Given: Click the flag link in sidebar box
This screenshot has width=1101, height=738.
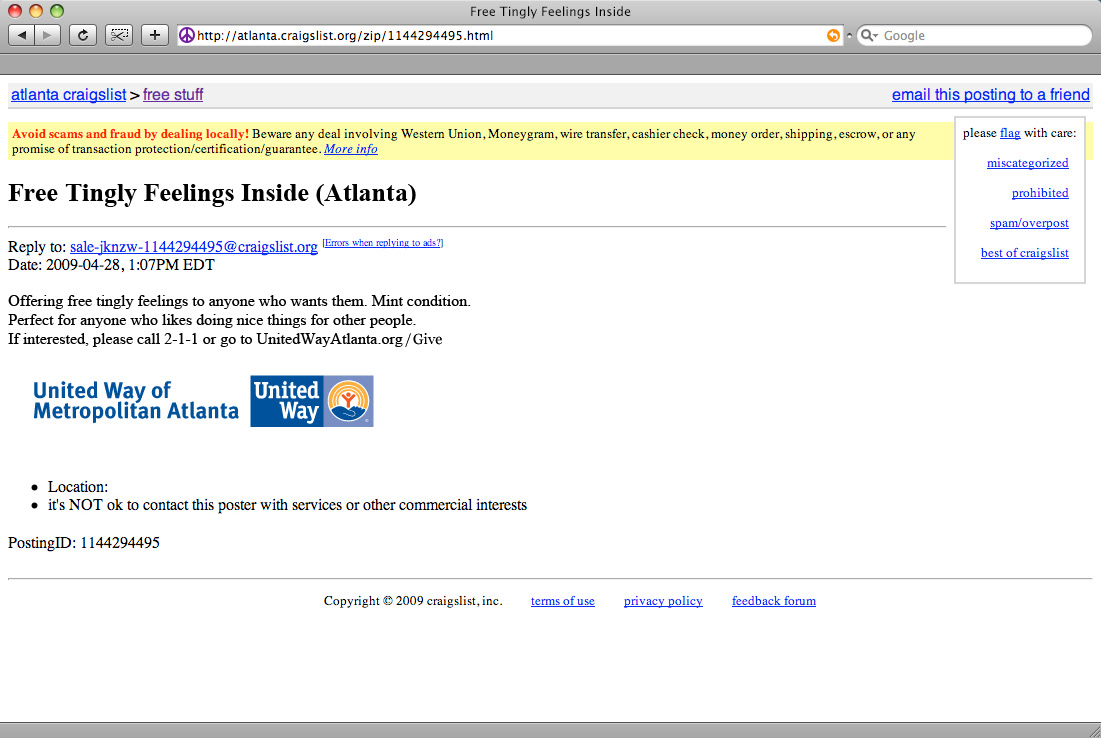Looking at the screenshot, I should pyautogui.click(x=1010, y=133).
